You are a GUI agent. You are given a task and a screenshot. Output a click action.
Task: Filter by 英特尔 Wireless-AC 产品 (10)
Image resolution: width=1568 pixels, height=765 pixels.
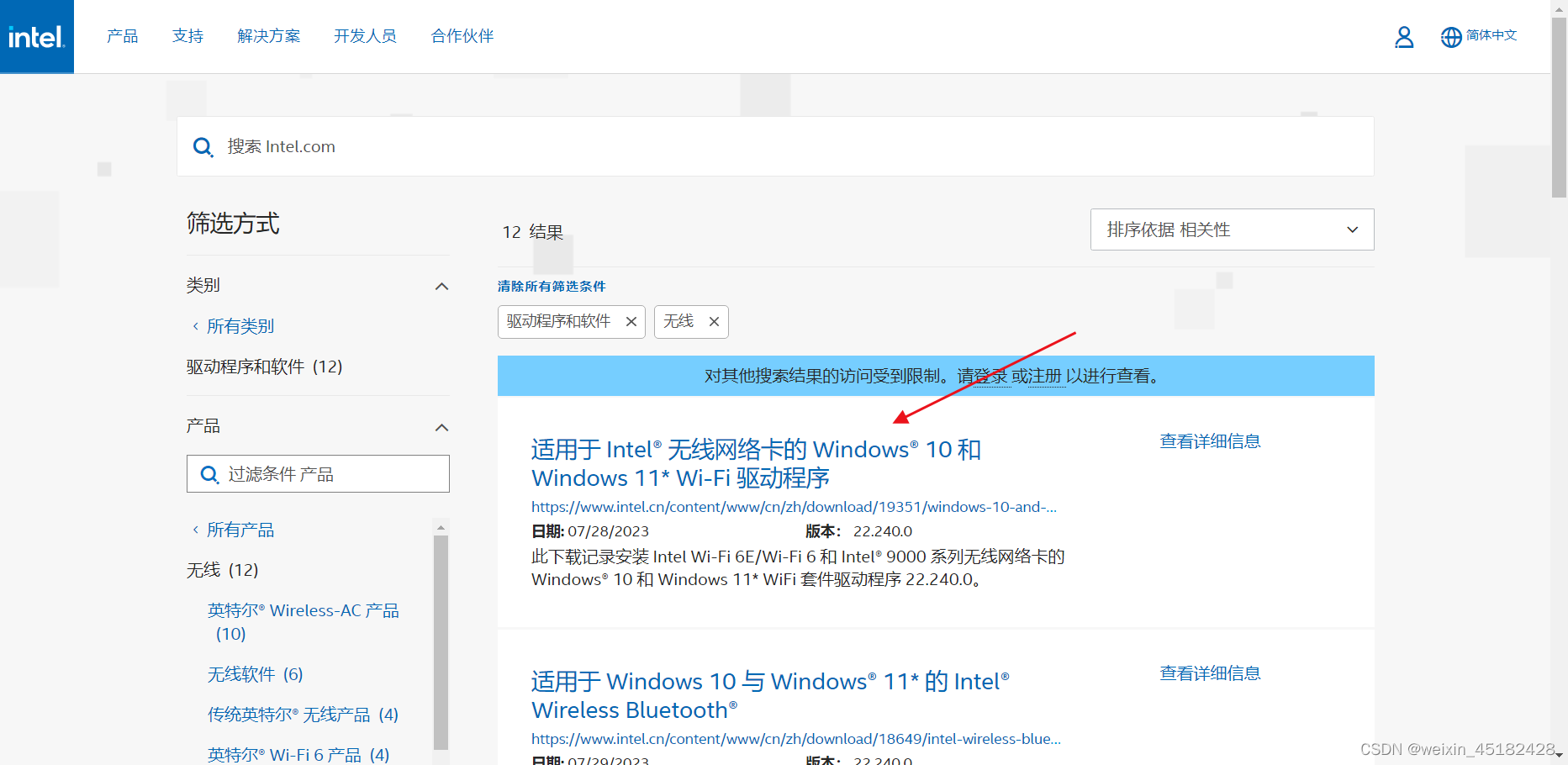(304, 622)
